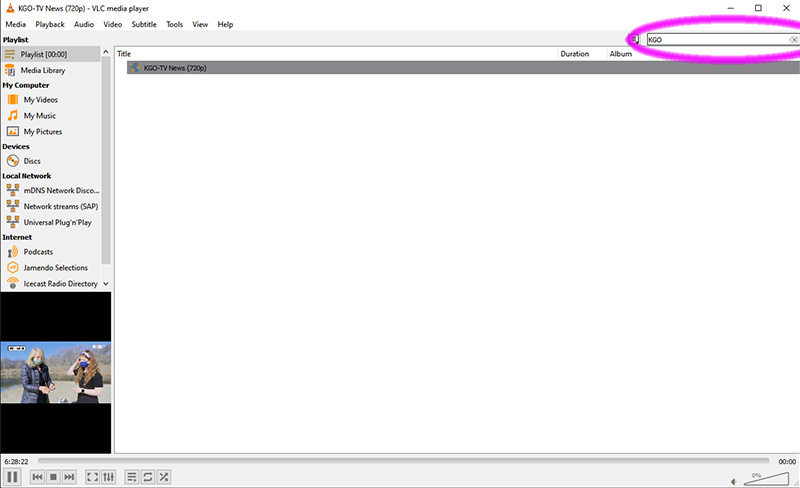Go to previous media track
800x488 pixels.
pyautogui.click(x=37, y=477)
